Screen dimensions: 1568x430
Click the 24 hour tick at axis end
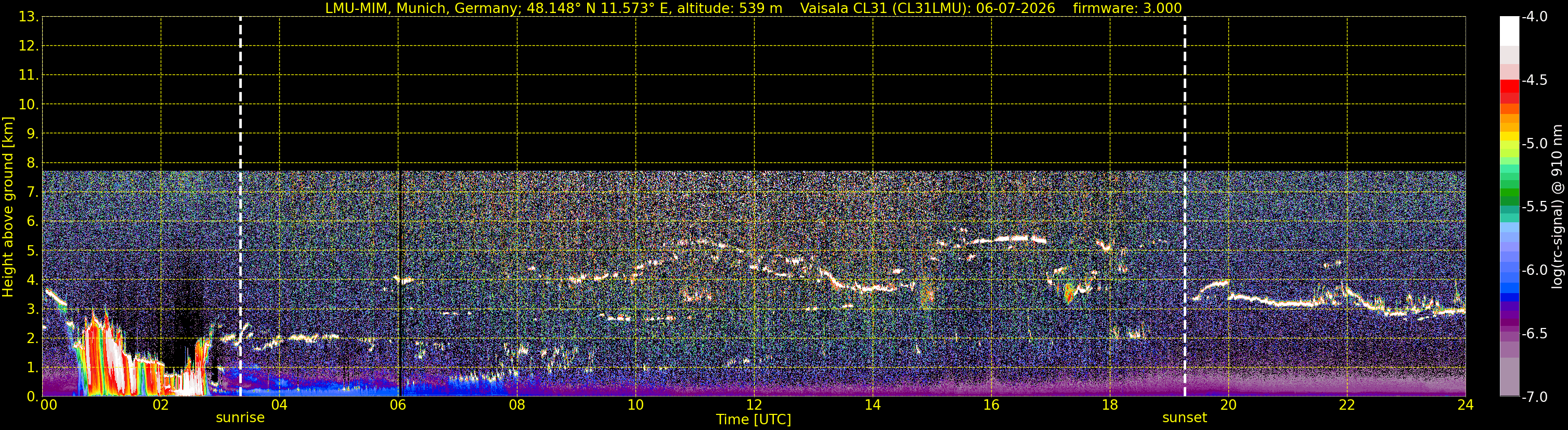tap(1465, 405)
